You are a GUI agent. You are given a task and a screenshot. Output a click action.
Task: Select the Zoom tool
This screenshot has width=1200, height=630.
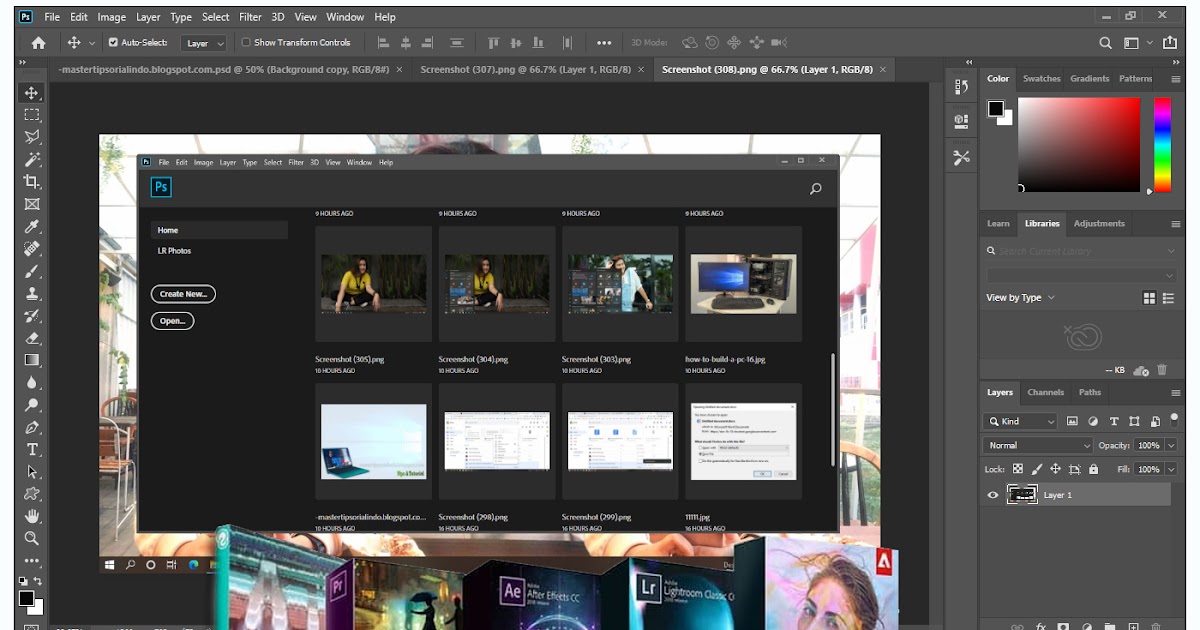32,538
